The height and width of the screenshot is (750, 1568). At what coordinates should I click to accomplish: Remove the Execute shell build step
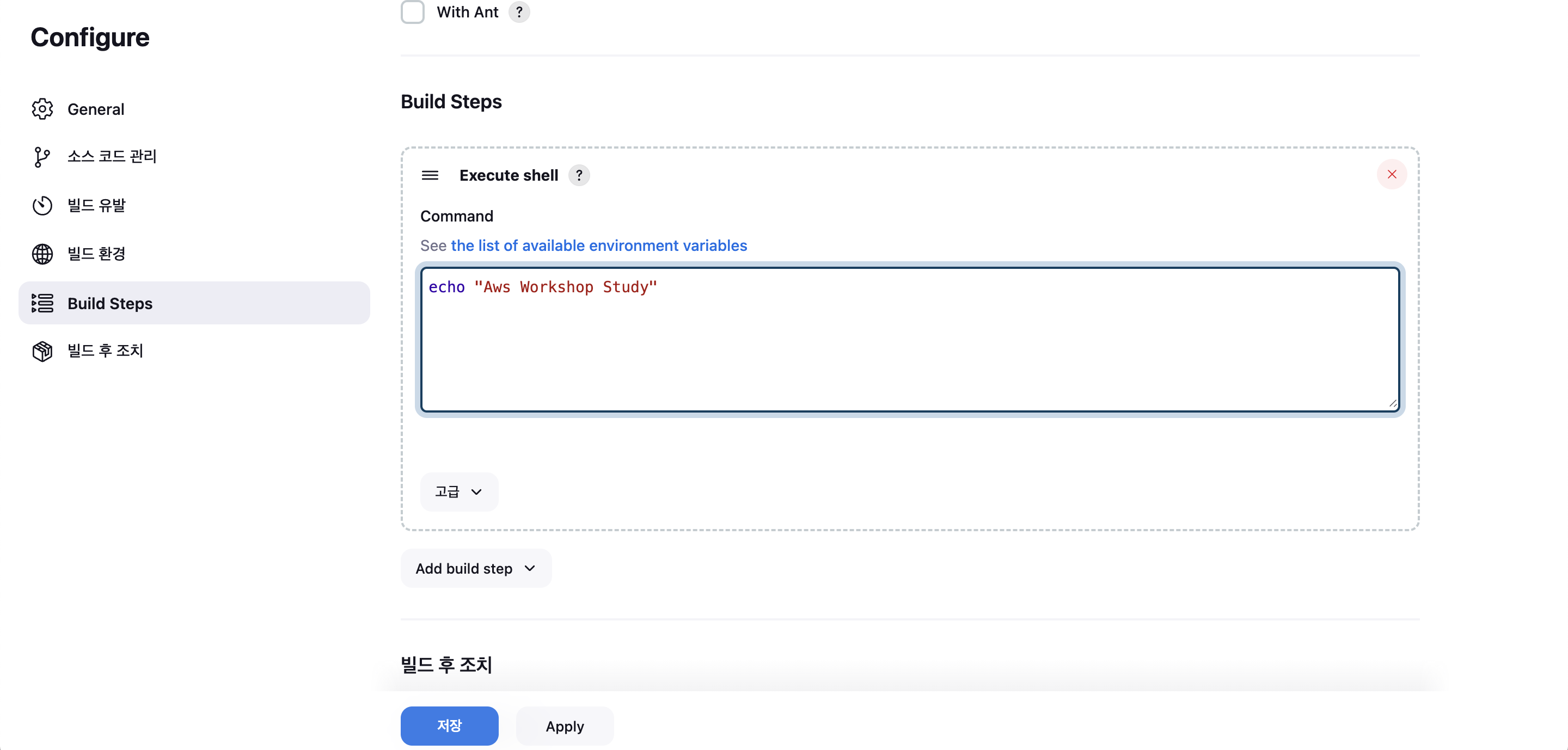pyautogui.click(x=1392, y=175)
